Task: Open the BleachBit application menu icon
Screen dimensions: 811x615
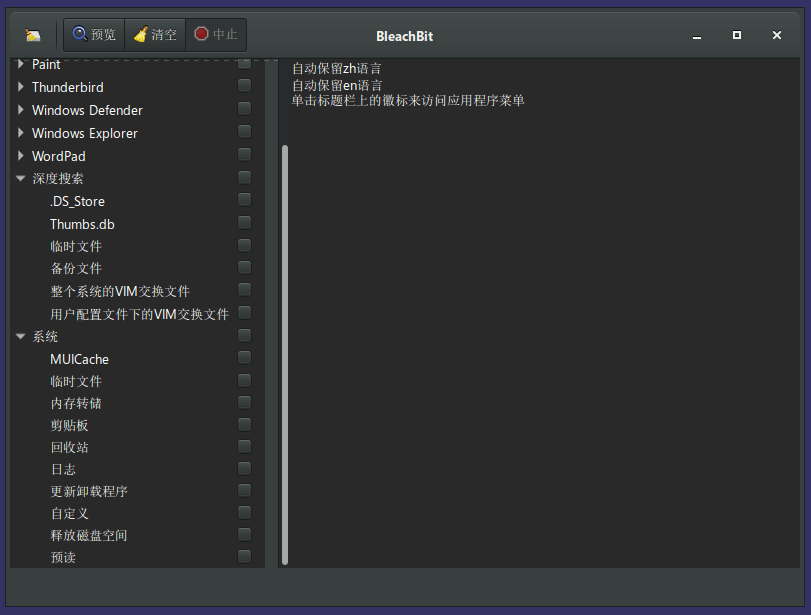Action: [x=33, y=35]
